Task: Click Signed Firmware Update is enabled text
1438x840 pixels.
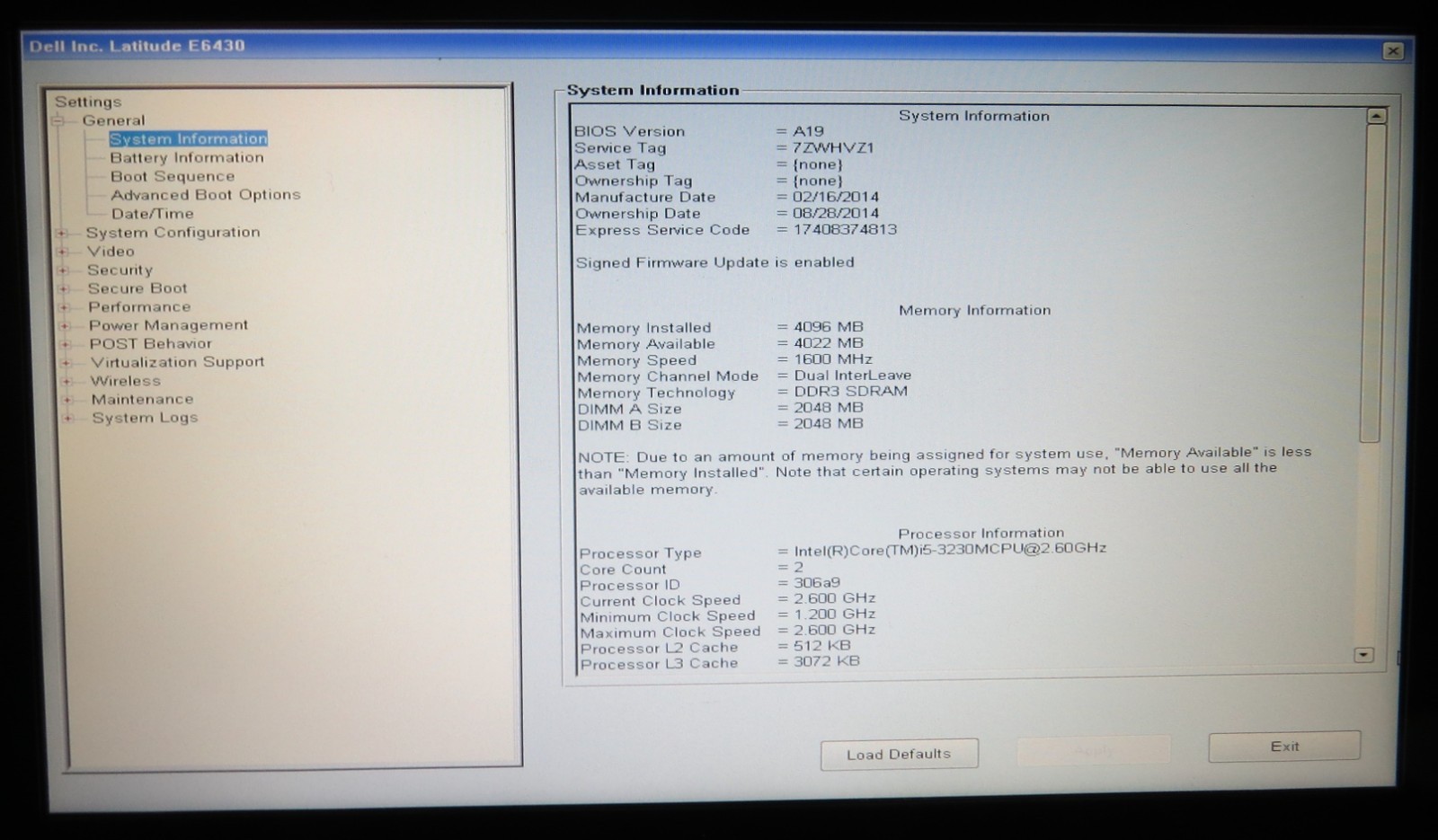Action: 715,262
